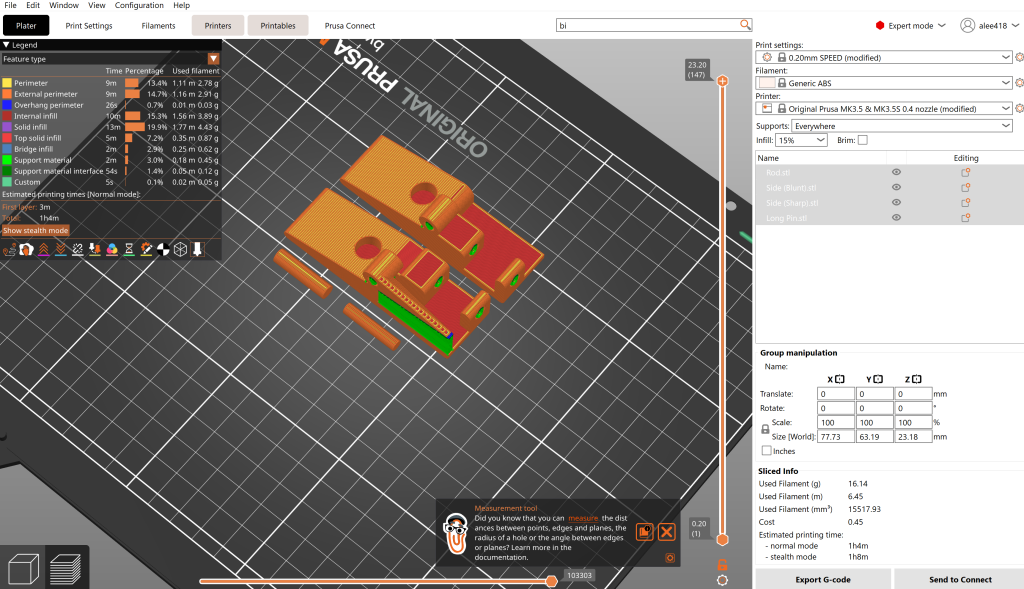Image resolution: width=1024 pixels, height=589 pixels.
Task: Open Expert mode dropdown
Action: tap(910, 25)
